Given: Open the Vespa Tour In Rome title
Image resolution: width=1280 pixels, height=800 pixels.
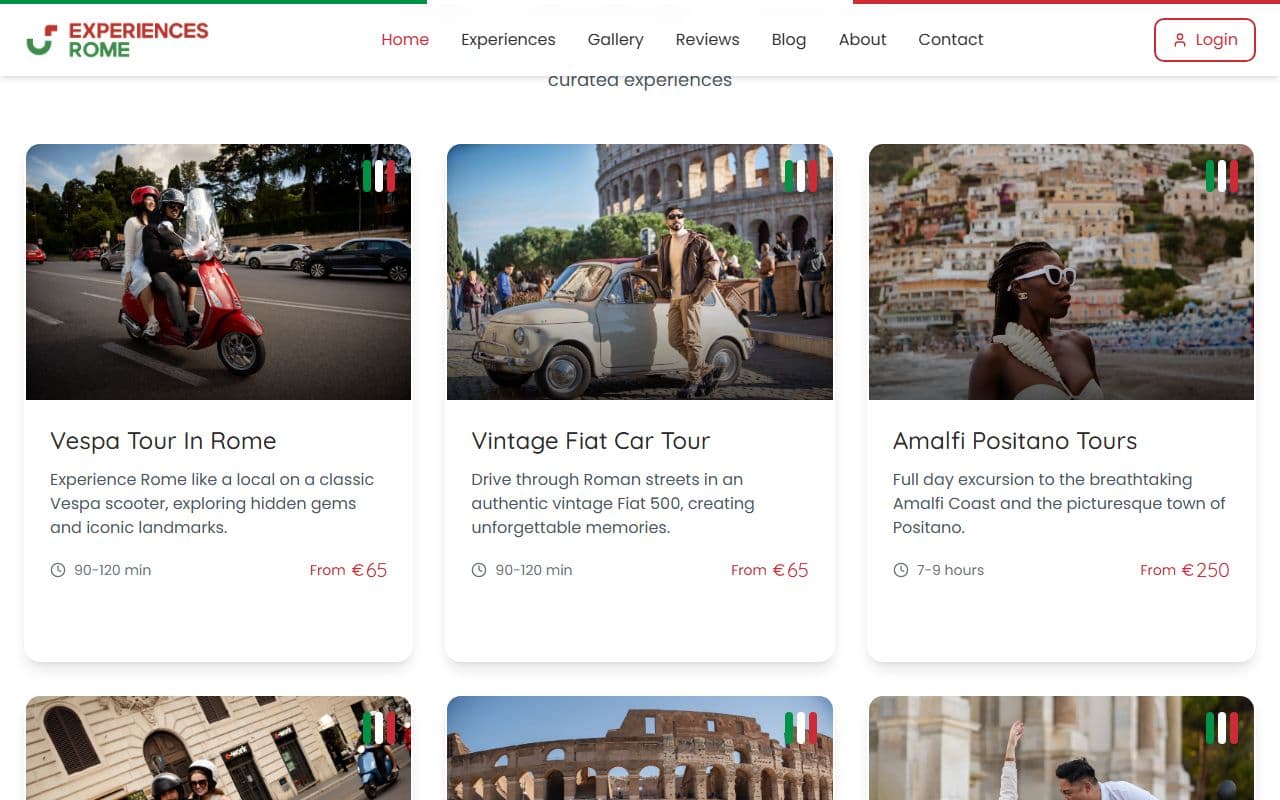Looking at the screenshot, I should (163, 441).
